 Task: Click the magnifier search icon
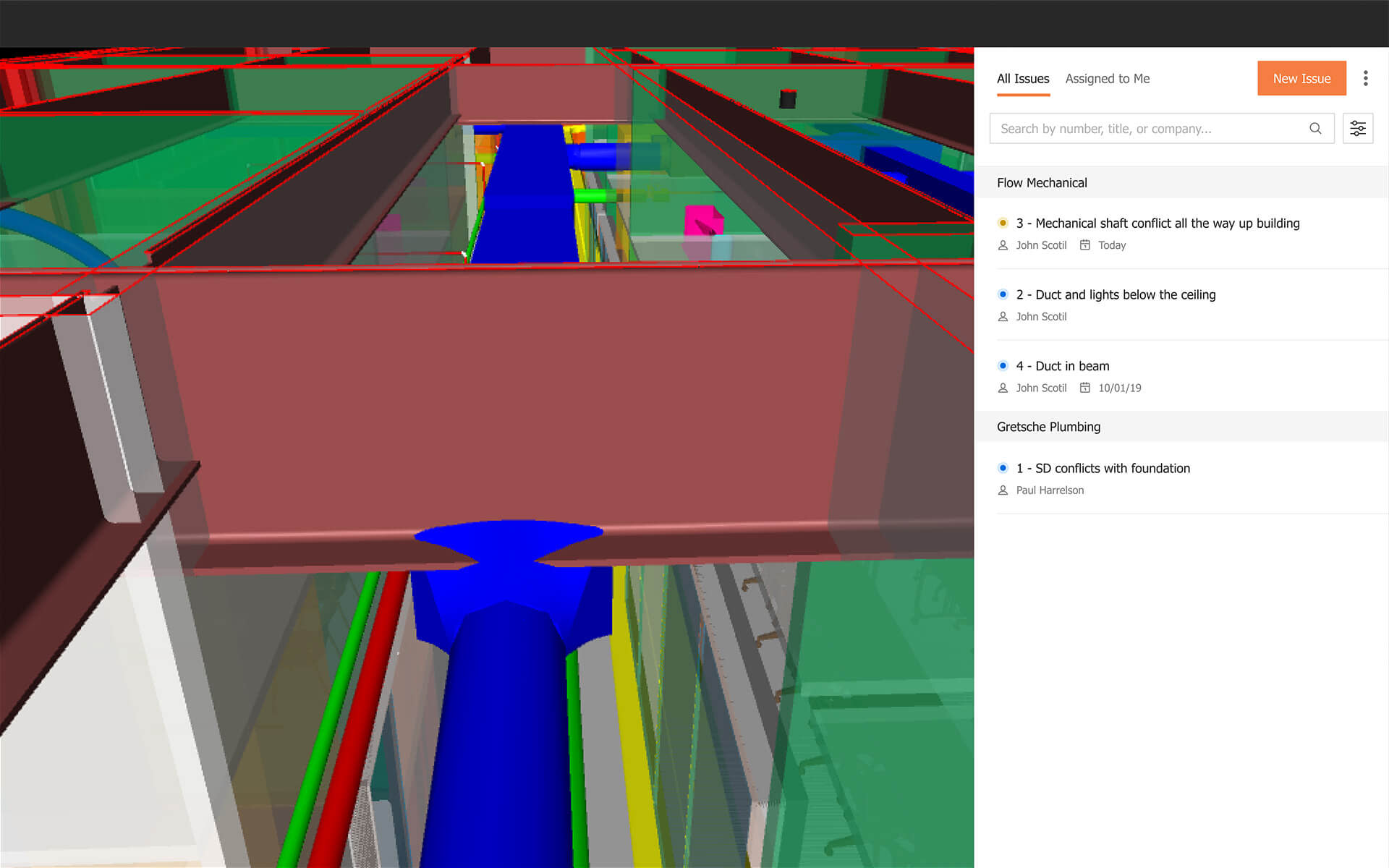click(x=1315, y=129)
